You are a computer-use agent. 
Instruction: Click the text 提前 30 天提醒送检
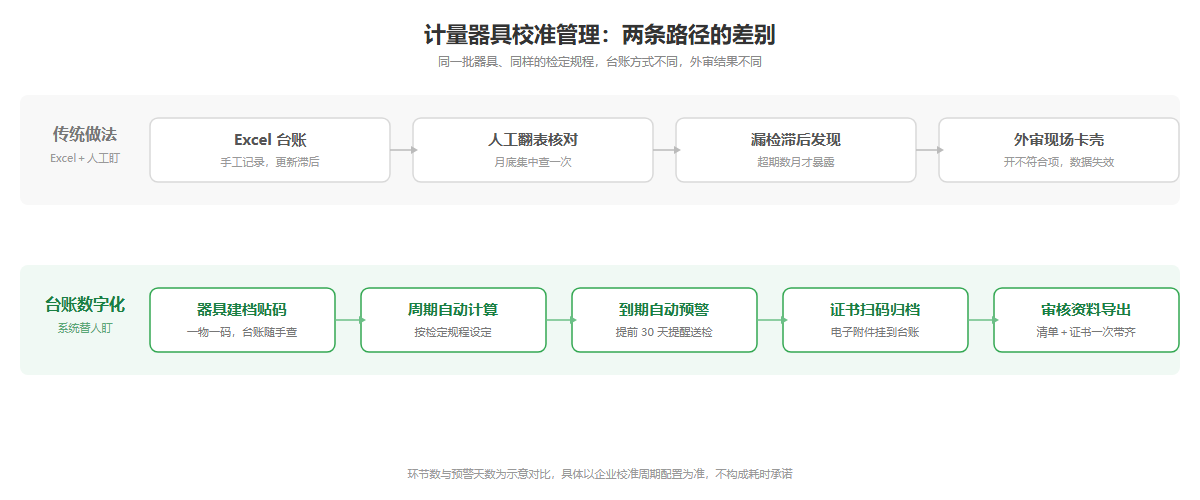(664, 332)
